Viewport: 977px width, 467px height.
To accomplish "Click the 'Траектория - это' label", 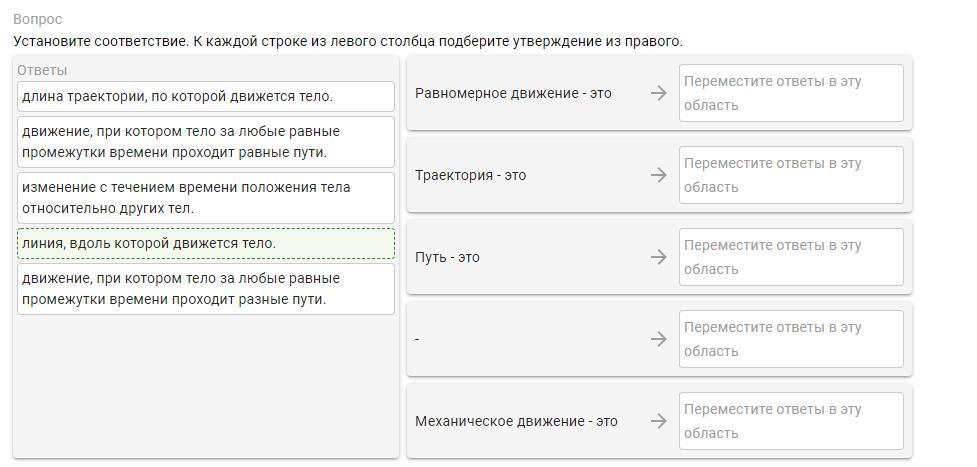I will [x=471, y=175].
